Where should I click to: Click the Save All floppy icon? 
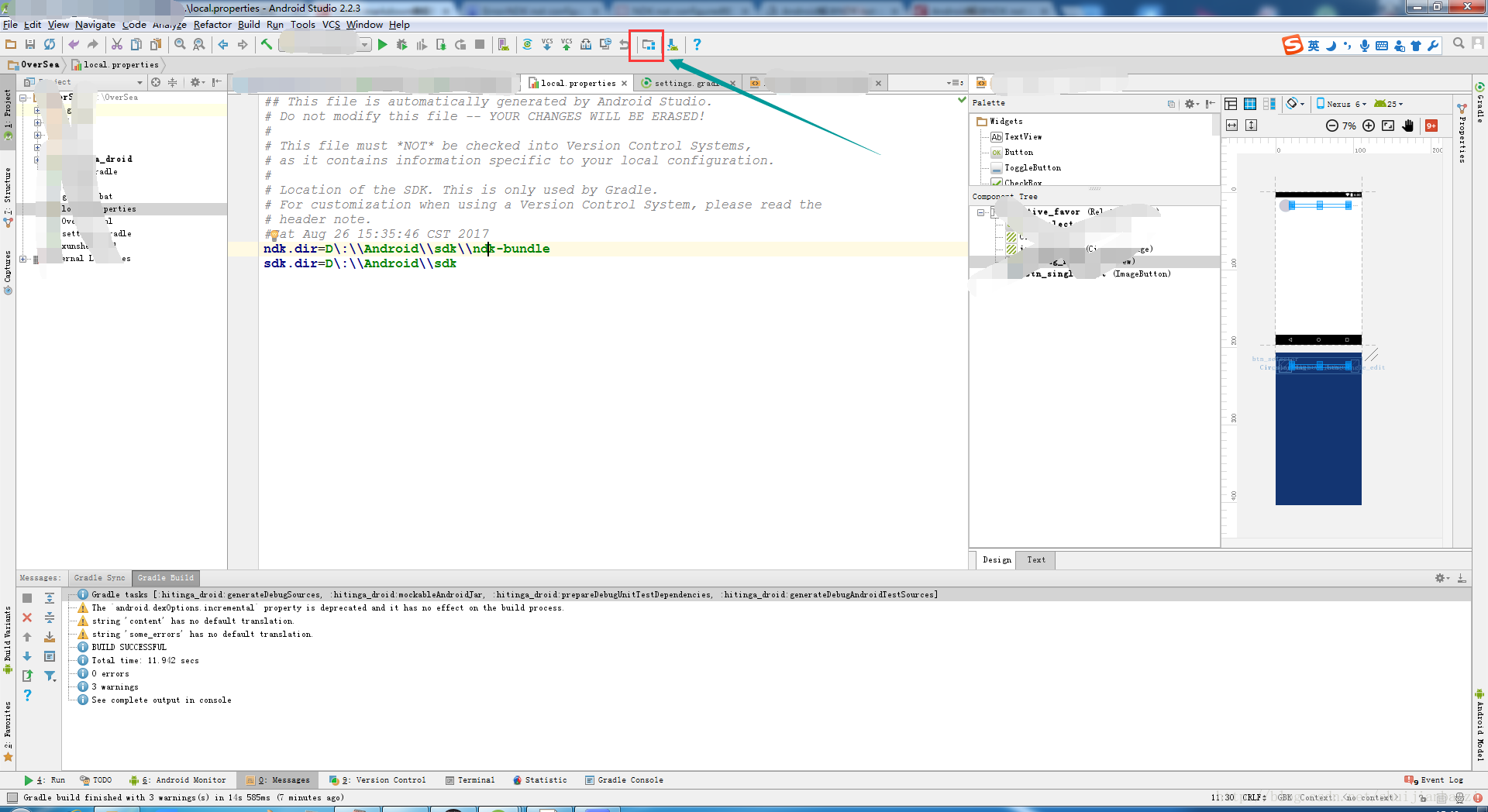coord(30,45)
